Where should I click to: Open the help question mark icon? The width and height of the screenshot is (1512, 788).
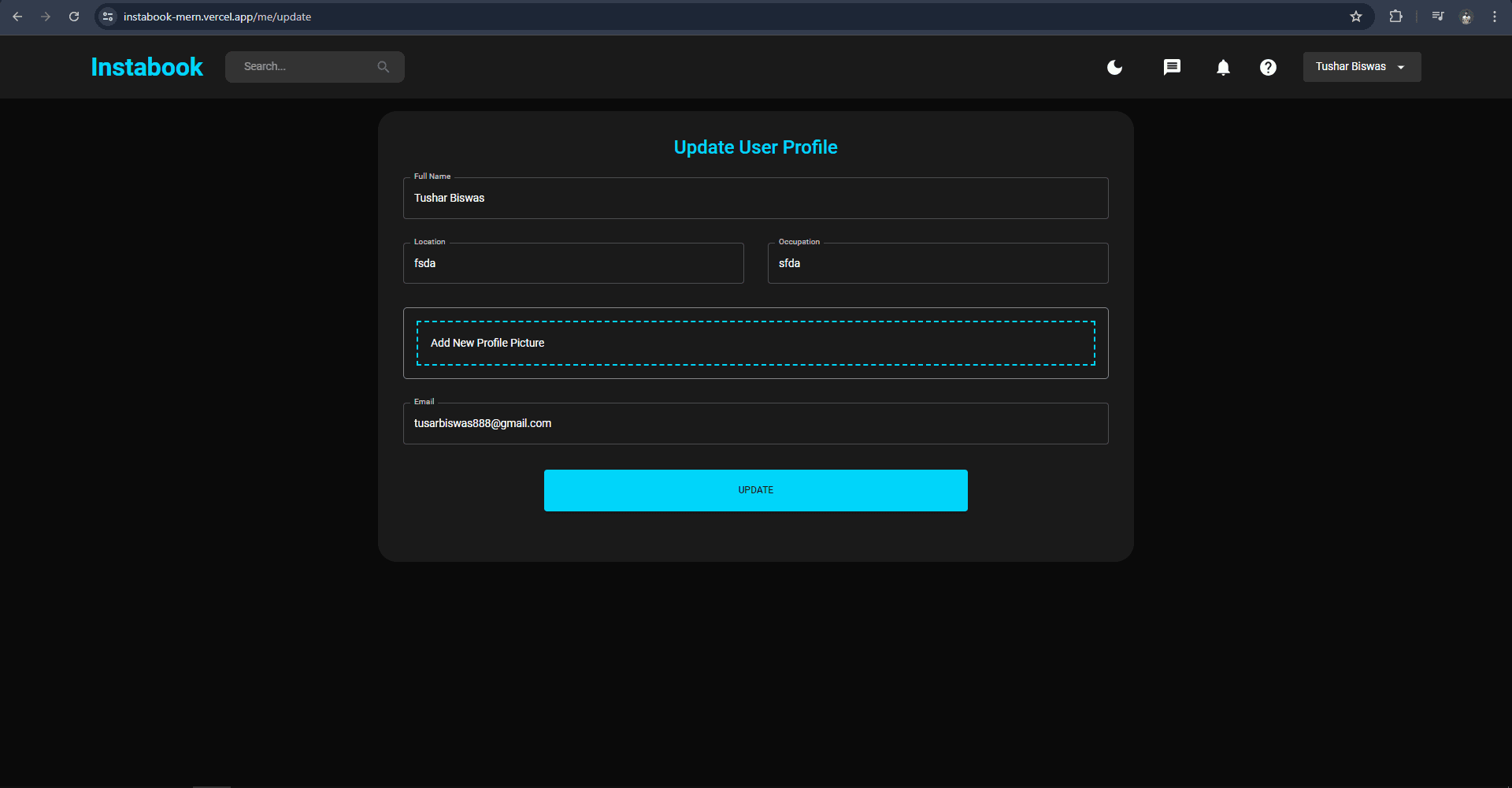pos(1268,67)
